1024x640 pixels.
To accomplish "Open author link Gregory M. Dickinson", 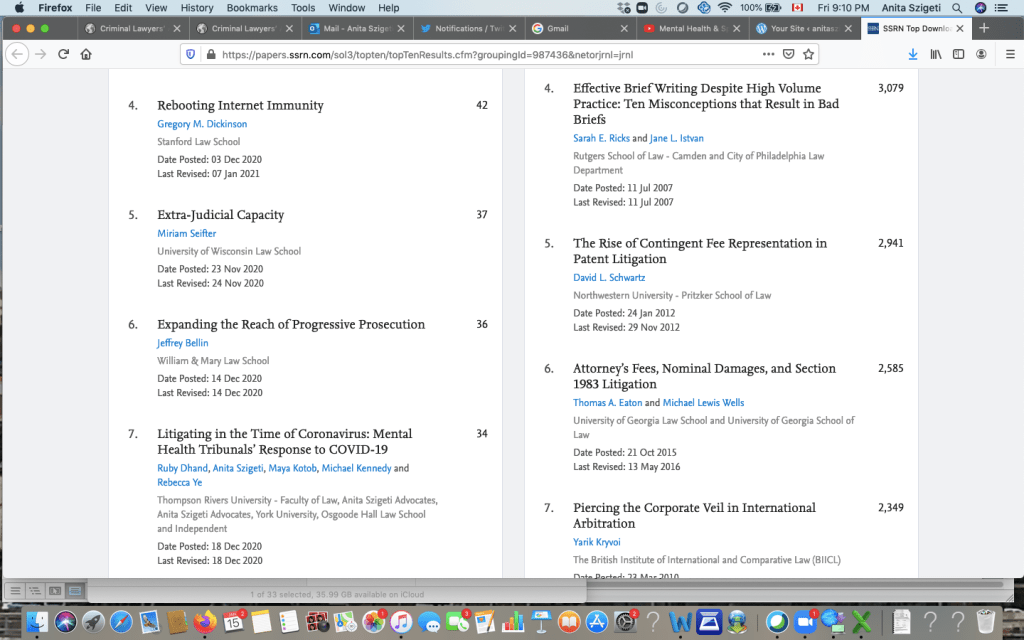I will [x=202, y=124].
